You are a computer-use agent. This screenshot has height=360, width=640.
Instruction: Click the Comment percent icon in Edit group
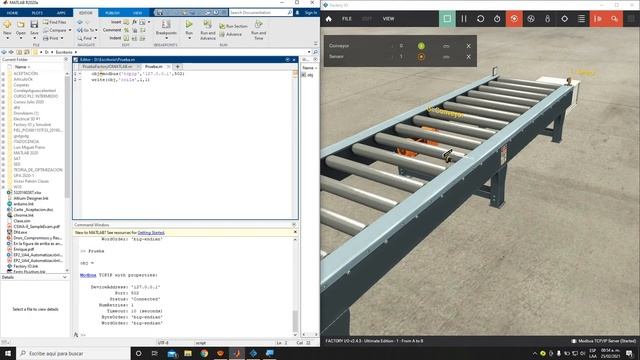coord(127,30)
